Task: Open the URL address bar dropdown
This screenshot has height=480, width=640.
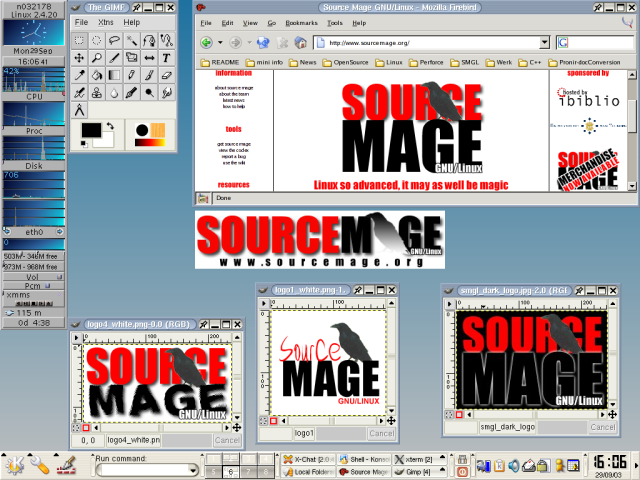Action: [544, 43]
